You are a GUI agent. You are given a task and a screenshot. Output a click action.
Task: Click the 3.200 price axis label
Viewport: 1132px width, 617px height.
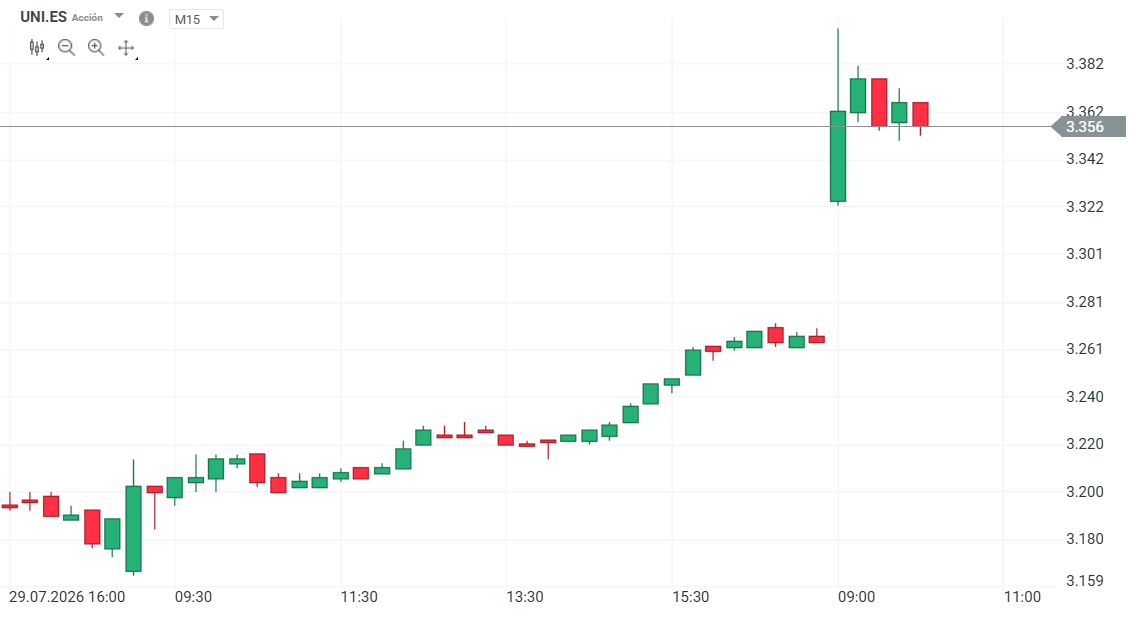1084,492
